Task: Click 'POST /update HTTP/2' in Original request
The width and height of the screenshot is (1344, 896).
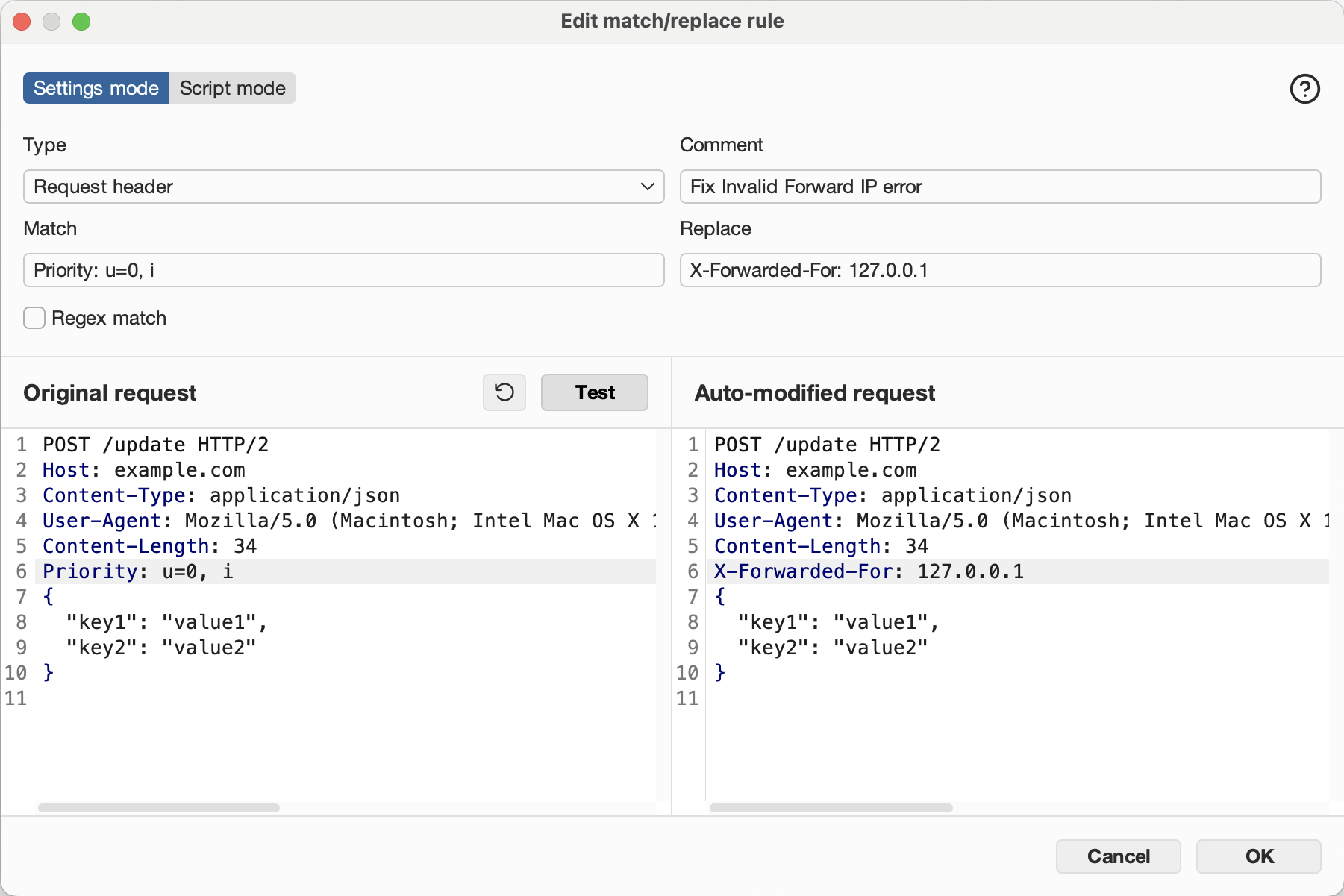Action: (155, 445)
